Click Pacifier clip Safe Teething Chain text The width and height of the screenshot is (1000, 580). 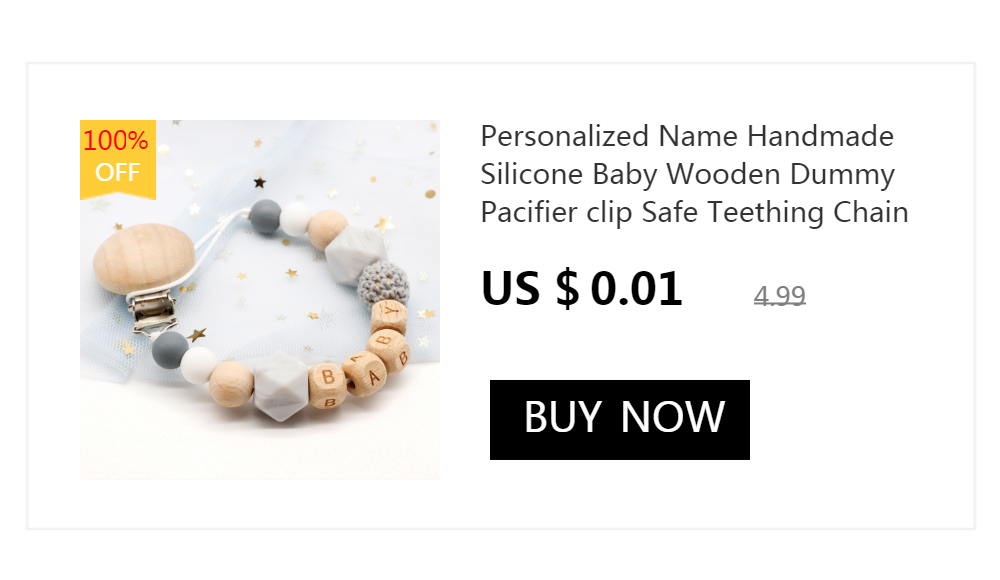(695, 212)
